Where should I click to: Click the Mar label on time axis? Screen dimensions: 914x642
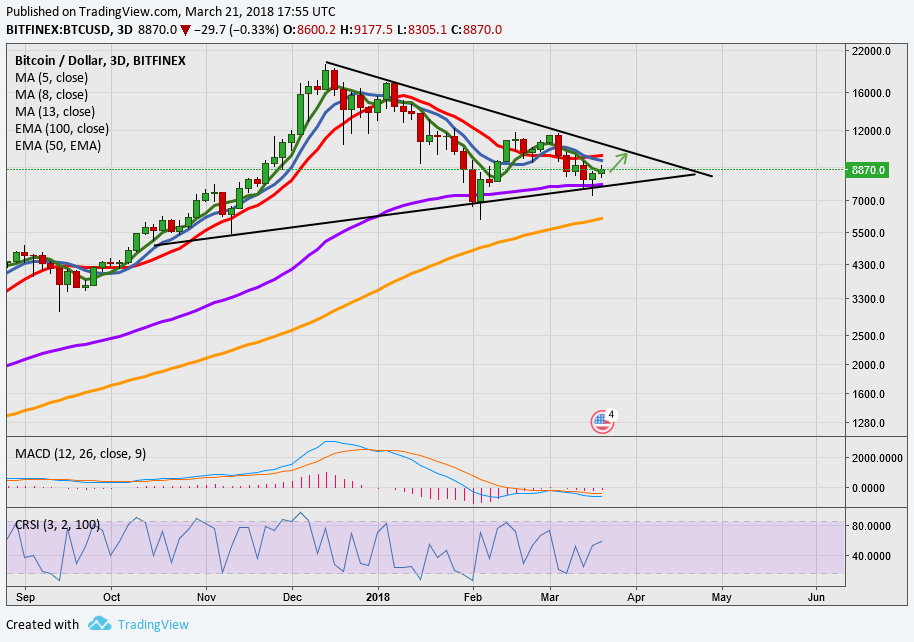550,597
